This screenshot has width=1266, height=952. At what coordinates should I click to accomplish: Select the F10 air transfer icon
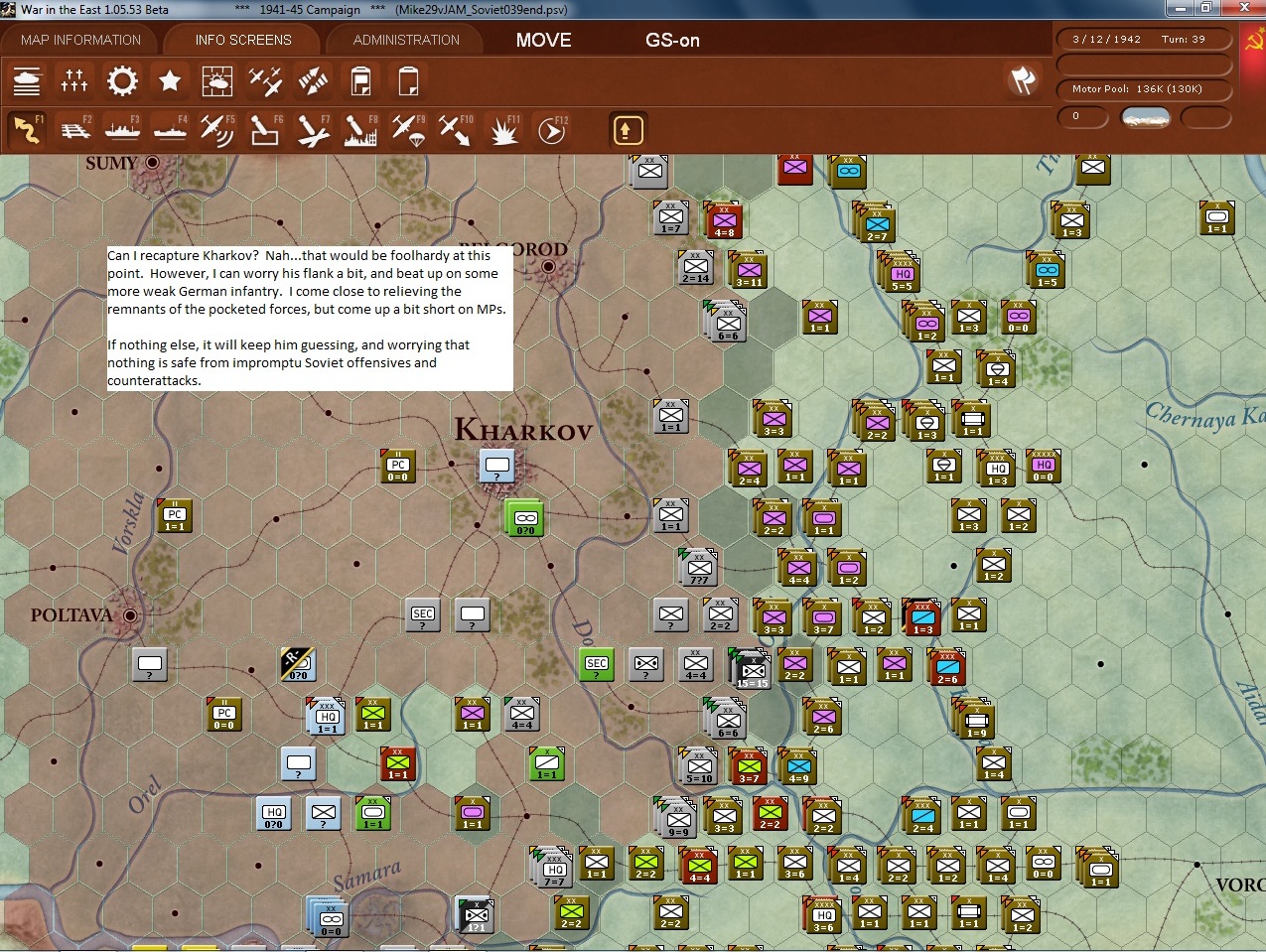(x=456, y=130)
